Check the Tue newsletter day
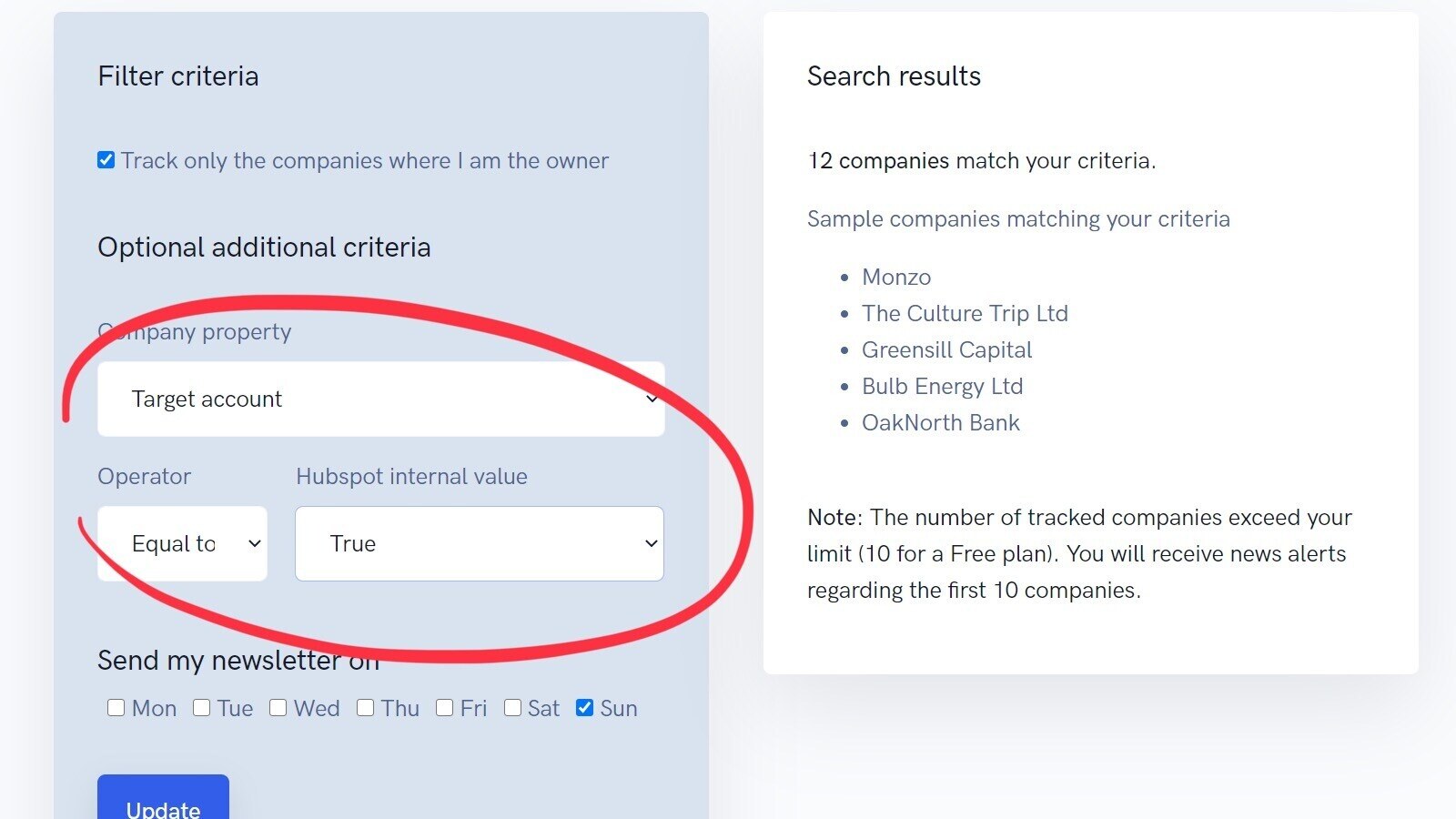1456x819 pixels. (202, 708)
